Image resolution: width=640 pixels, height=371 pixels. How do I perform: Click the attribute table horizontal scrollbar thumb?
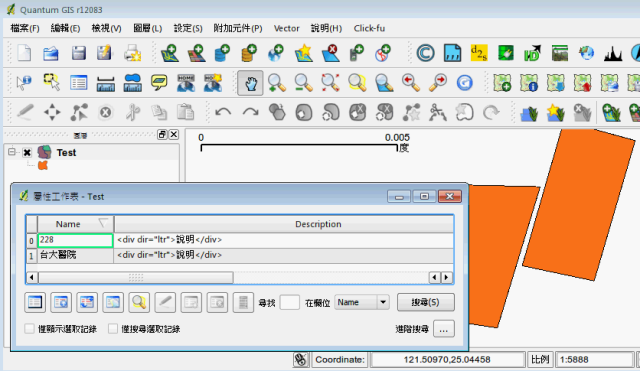click(x=136, y=278)
